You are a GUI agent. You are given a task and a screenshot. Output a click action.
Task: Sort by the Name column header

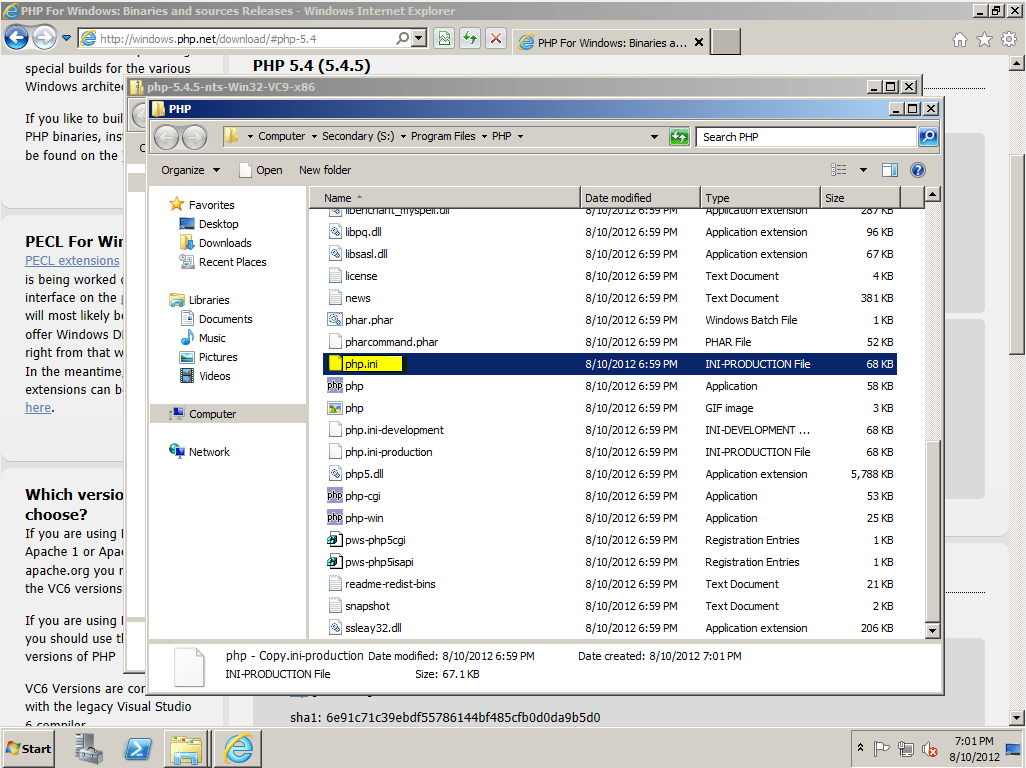[444, 198]
